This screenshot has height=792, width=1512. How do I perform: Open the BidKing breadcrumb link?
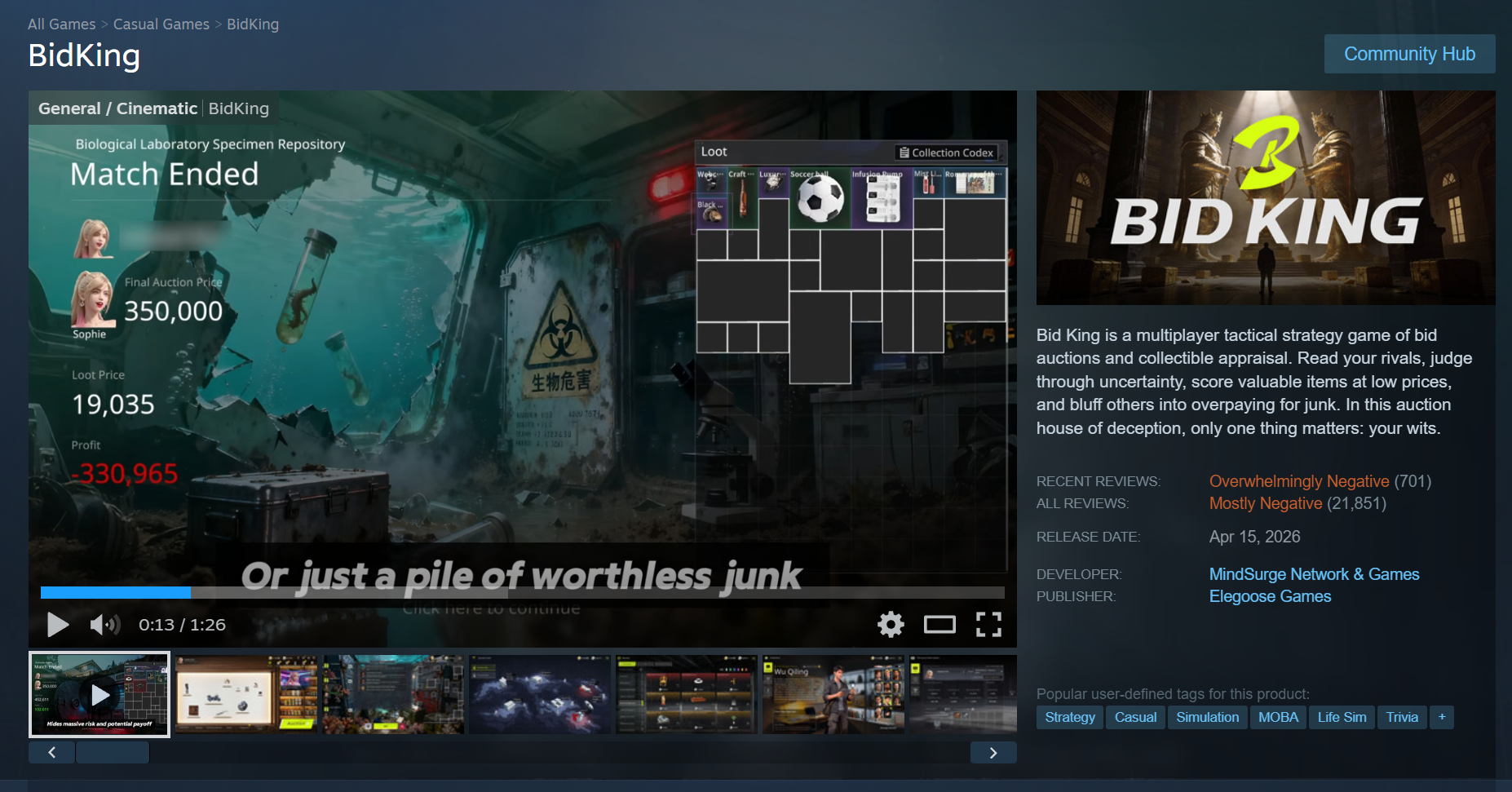pos(253,24)
